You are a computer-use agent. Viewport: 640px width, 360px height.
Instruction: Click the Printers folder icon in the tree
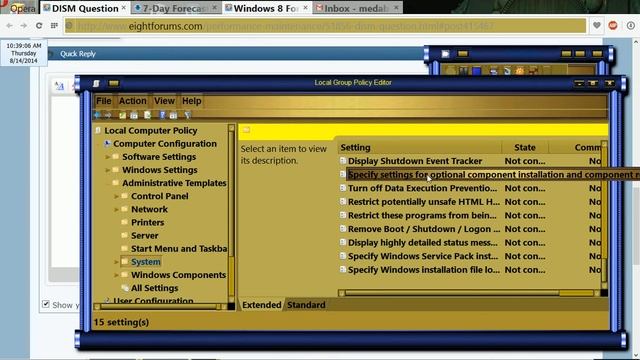coord(125,222)
